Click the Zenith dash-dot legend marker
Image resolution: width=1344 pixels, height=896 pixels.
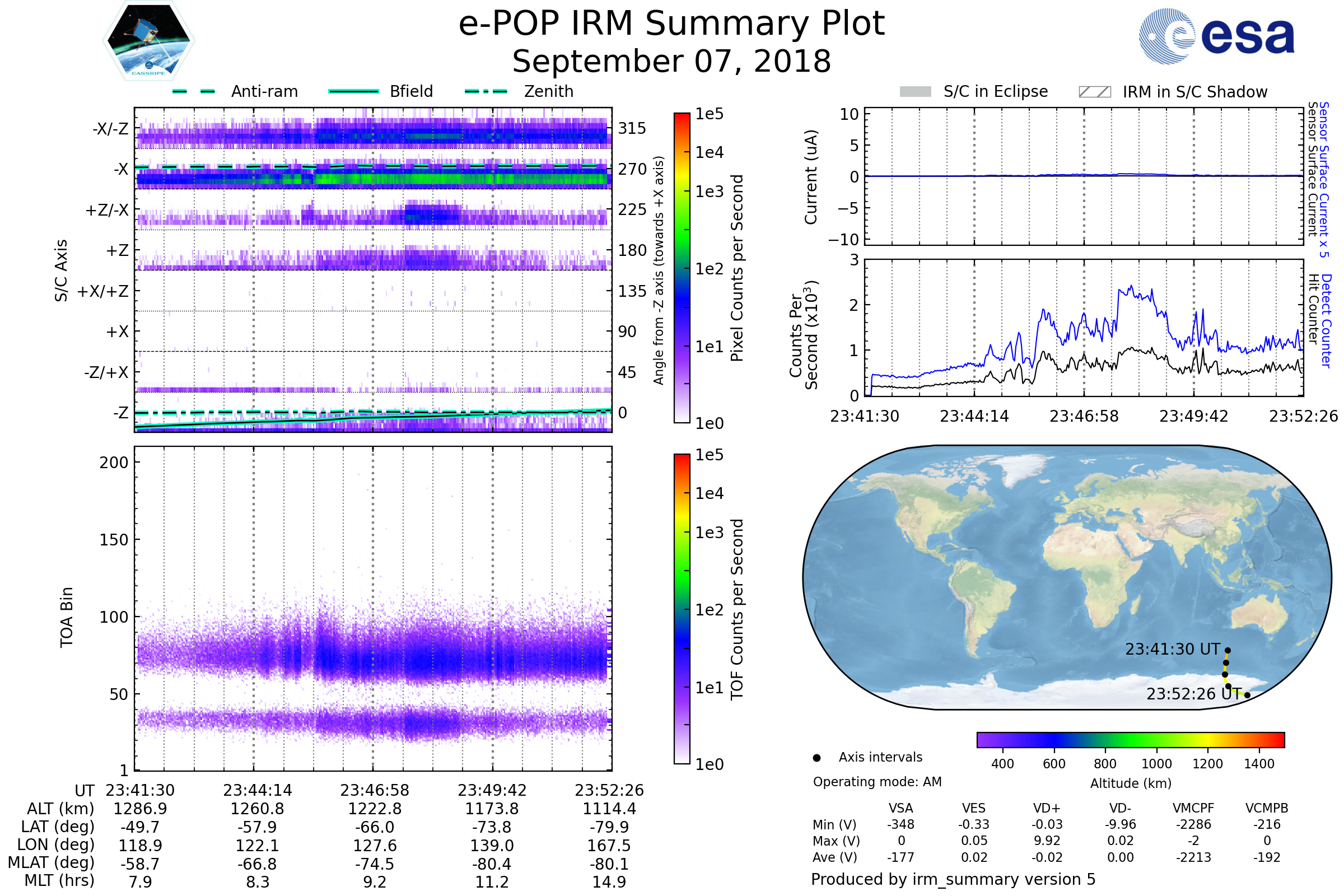[486, 91]
